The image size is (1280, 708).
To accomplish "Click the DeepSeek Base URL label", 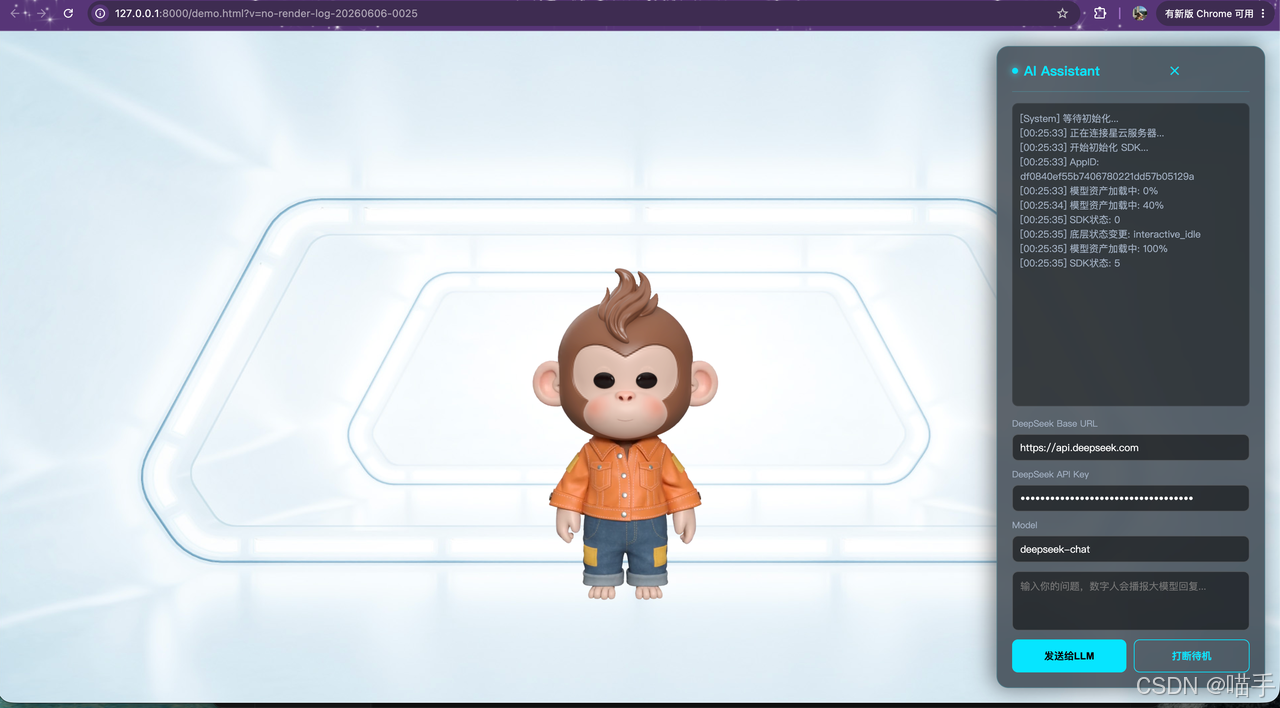I will [x=1054, y=424].
